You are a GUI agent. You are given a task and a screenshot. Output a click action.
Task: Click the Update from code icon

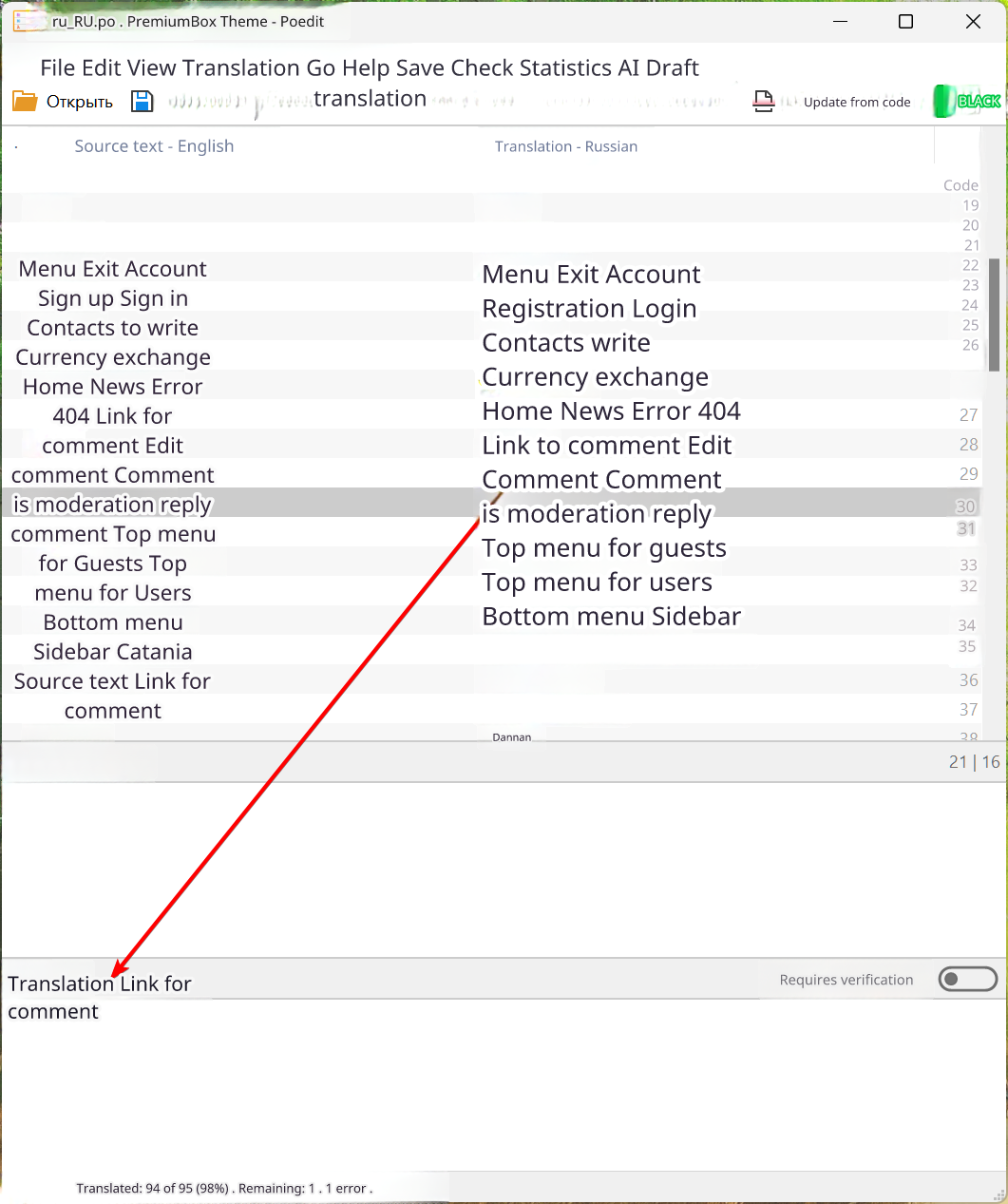[764, 101]
